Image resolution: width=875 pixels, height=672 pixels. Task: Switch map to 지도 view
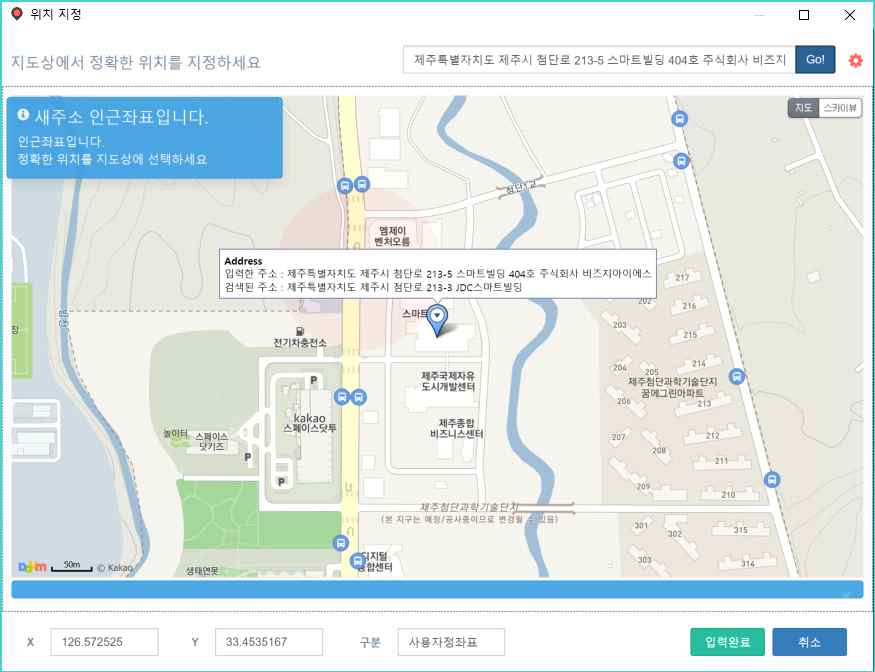pyautogui.click(x=804, y=108)
